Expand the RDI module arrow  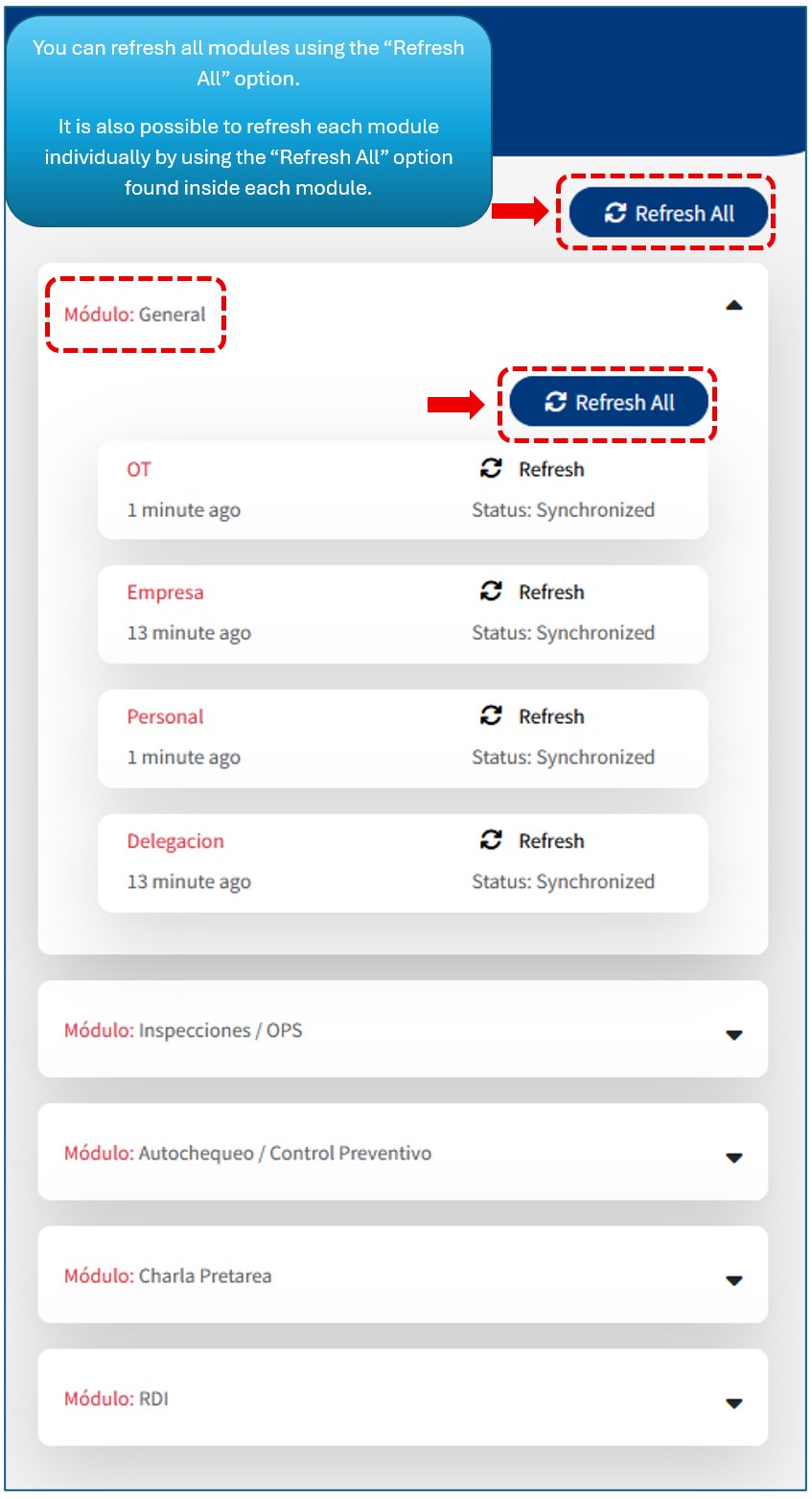click(733, 1403)
